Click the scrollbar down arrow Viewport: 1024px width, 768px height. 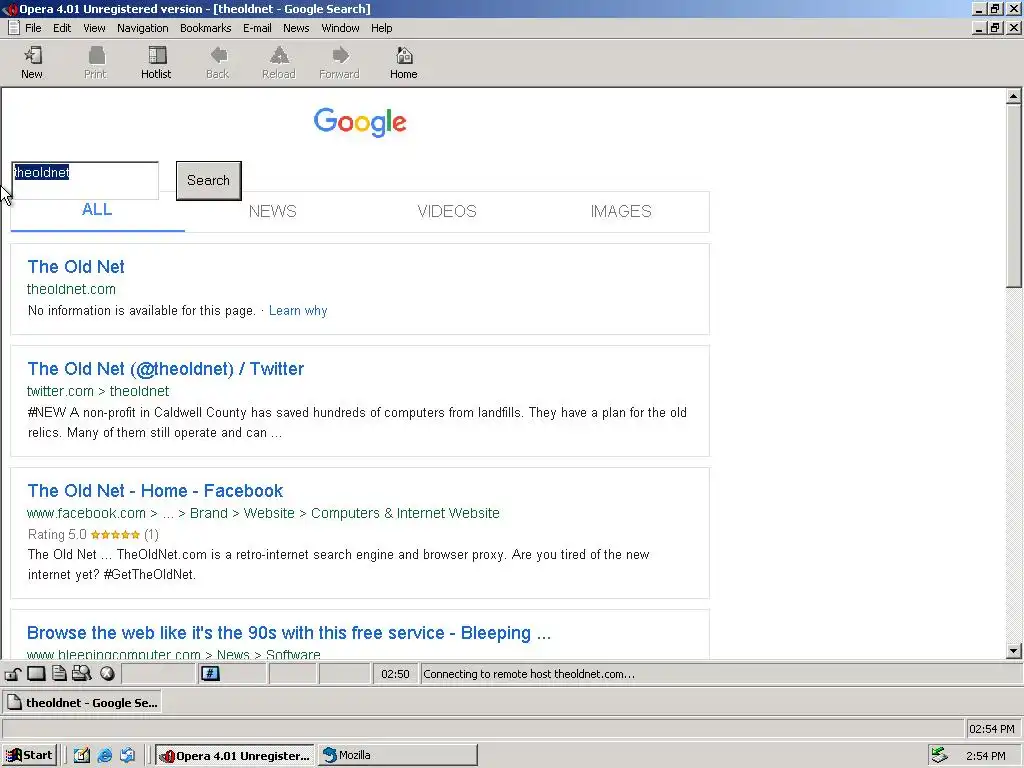(x=1013, y=650)
